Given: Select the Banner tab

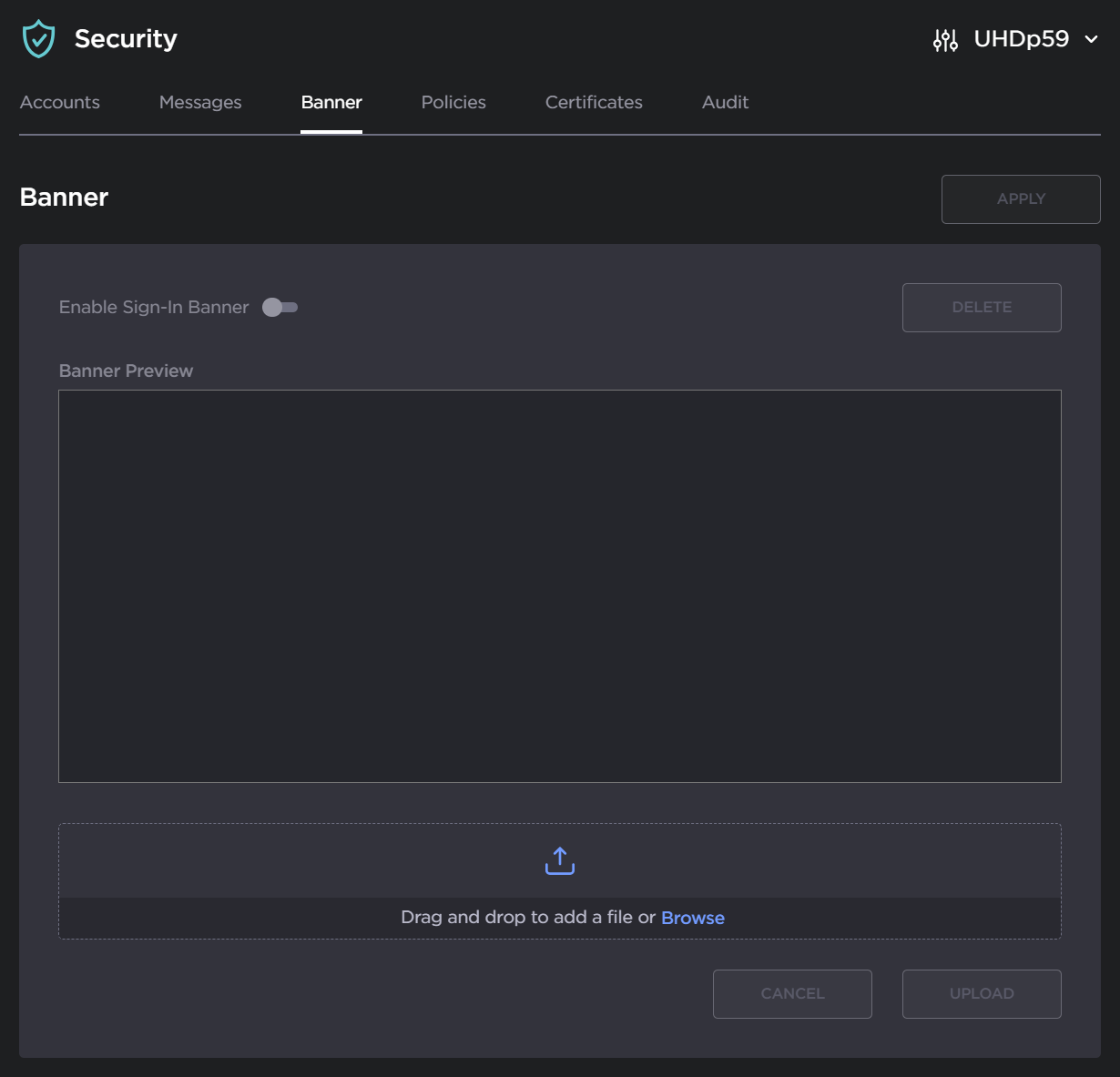Looking at the screenshot, I should coord(331,103).
